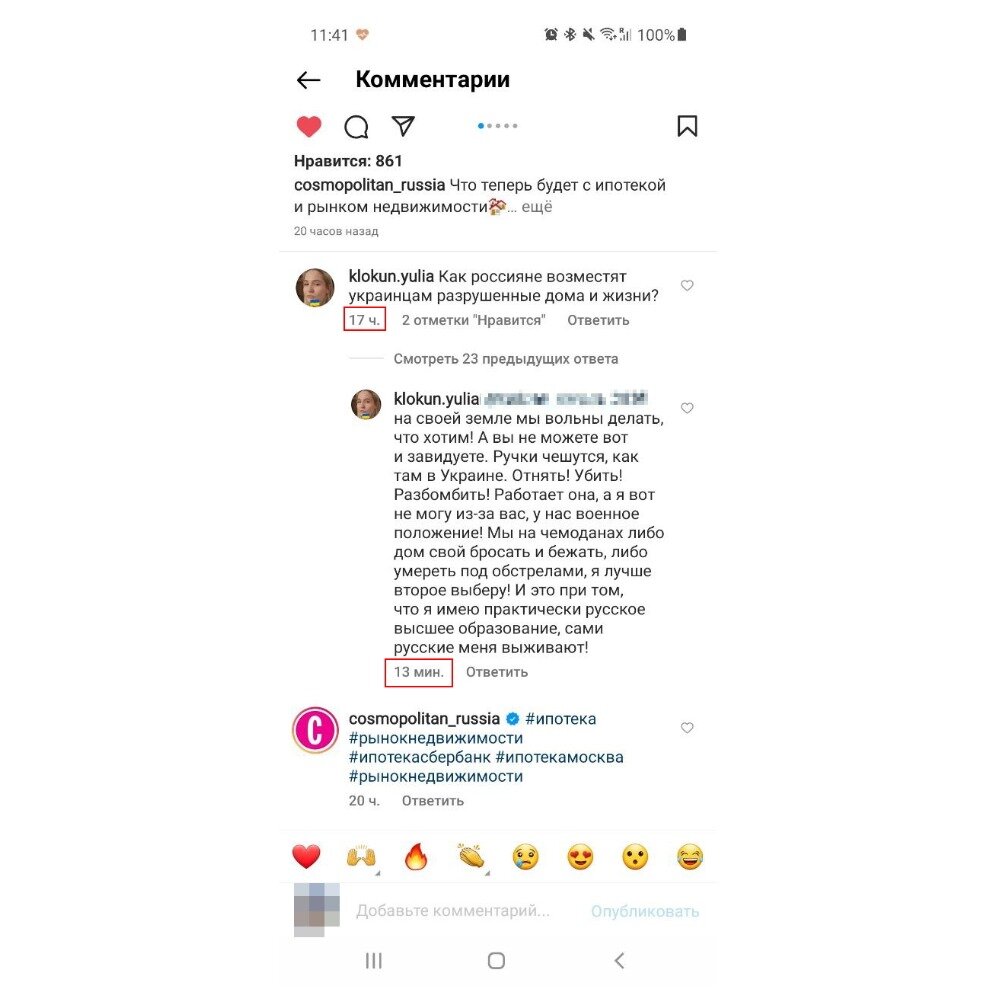Open Android recent apps navigation button
The image size is (1000, 1000).
pos(374,960)
